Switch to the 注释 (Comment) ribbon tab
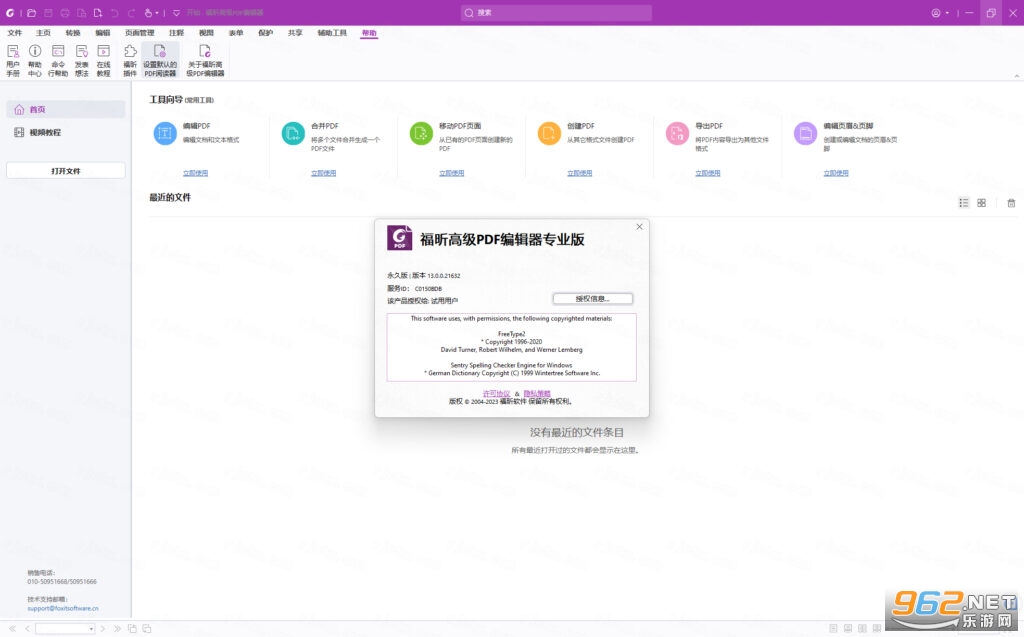 (176, 33)
